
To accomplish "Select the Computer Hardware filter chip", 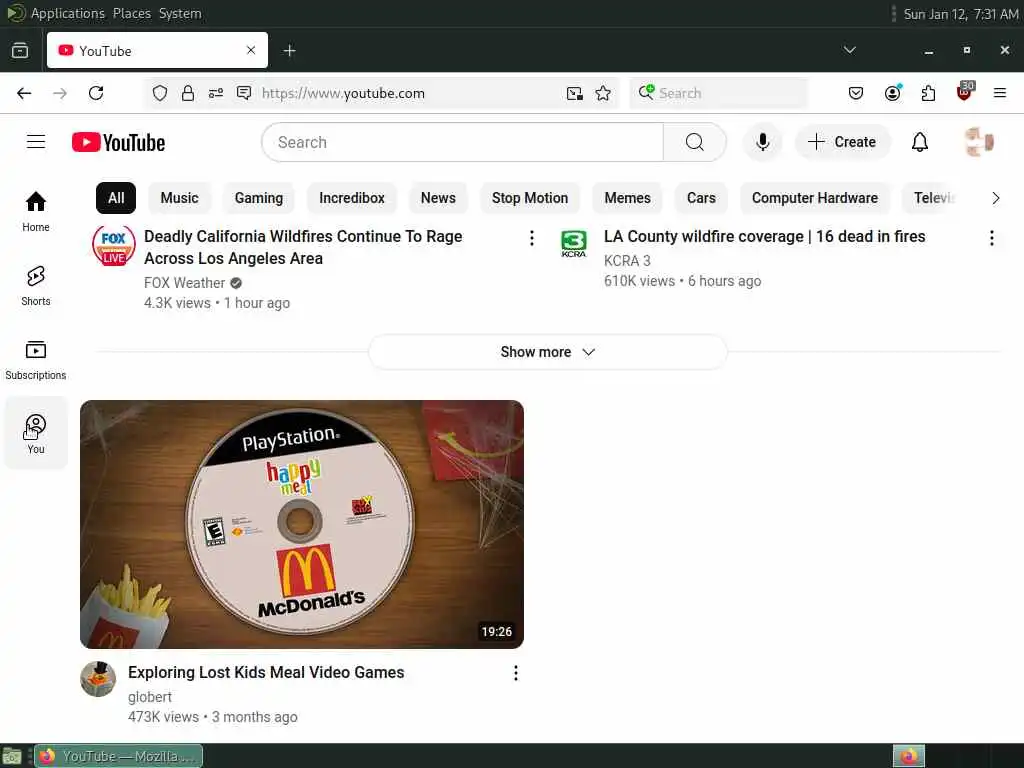I will pyautogui.click(x=814, y=198).
